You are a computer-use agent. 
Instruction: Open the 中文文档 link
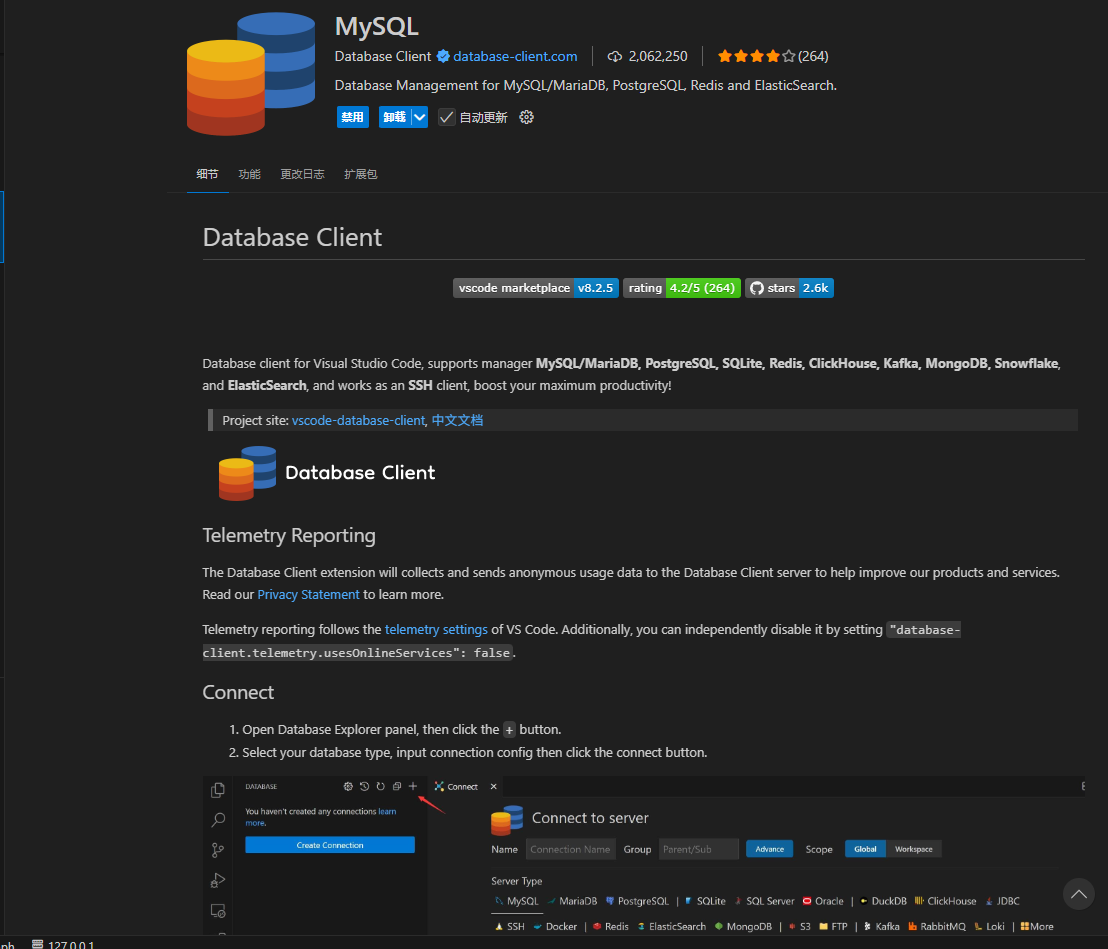[x=457, y=420]
